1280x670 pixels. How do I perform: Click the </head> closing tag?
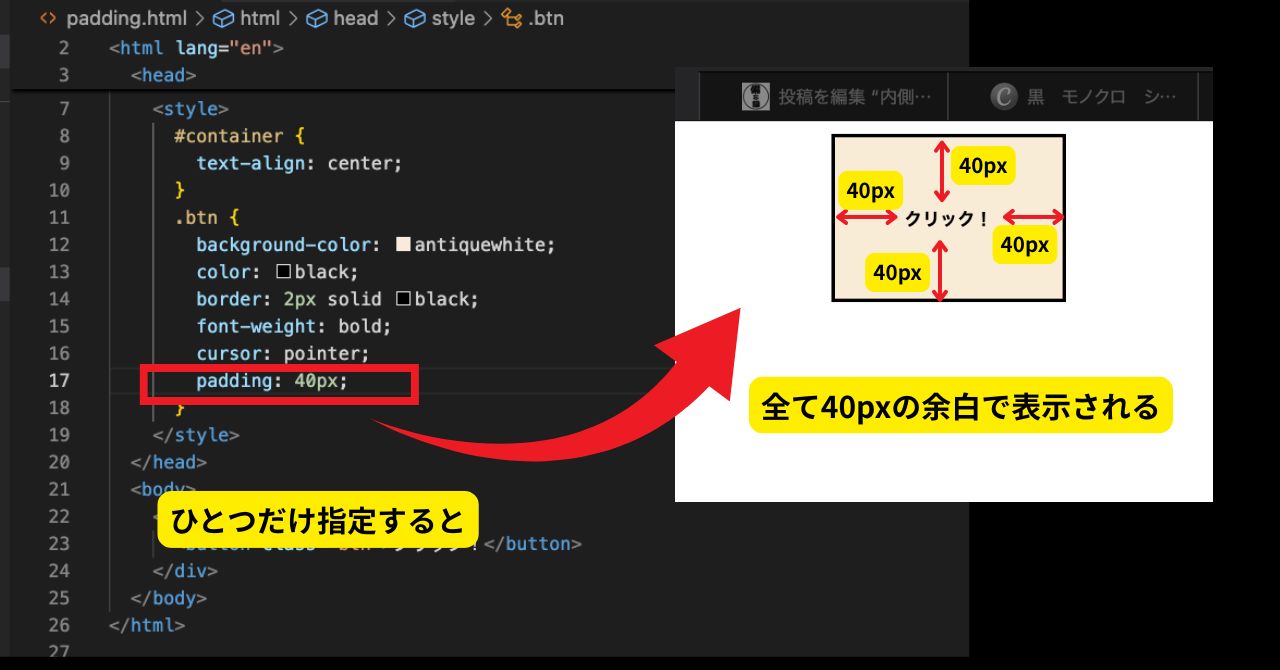[x=169, y=462]
